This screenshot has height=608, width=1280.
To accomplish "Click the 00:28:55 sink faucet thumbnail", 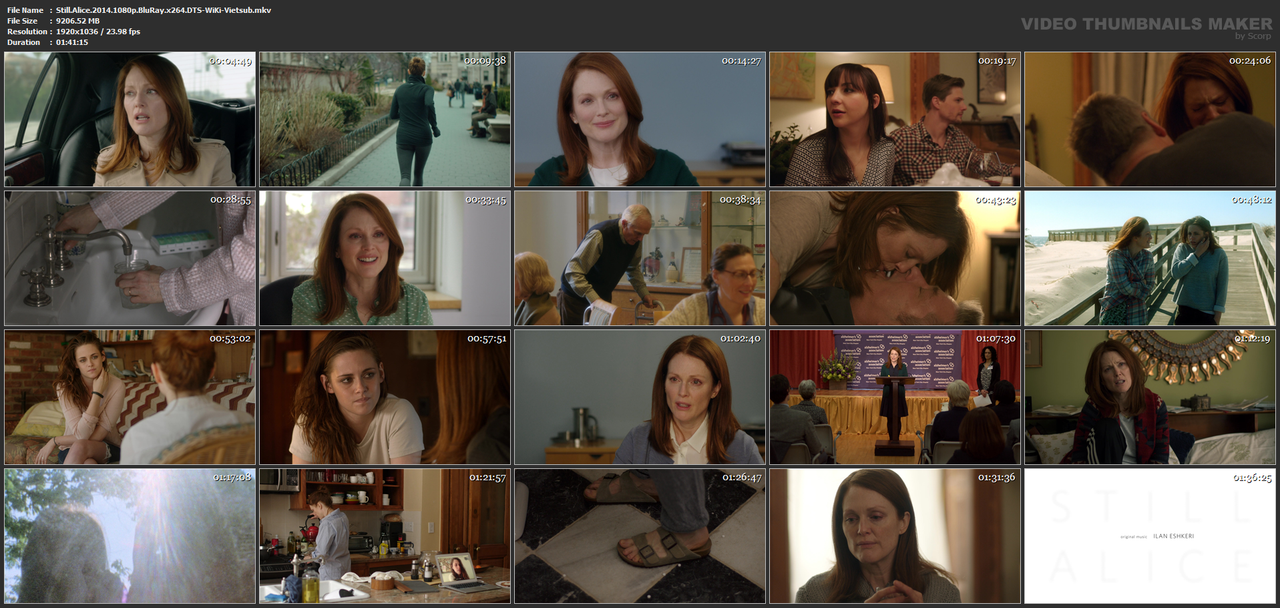I will [130, 258].
